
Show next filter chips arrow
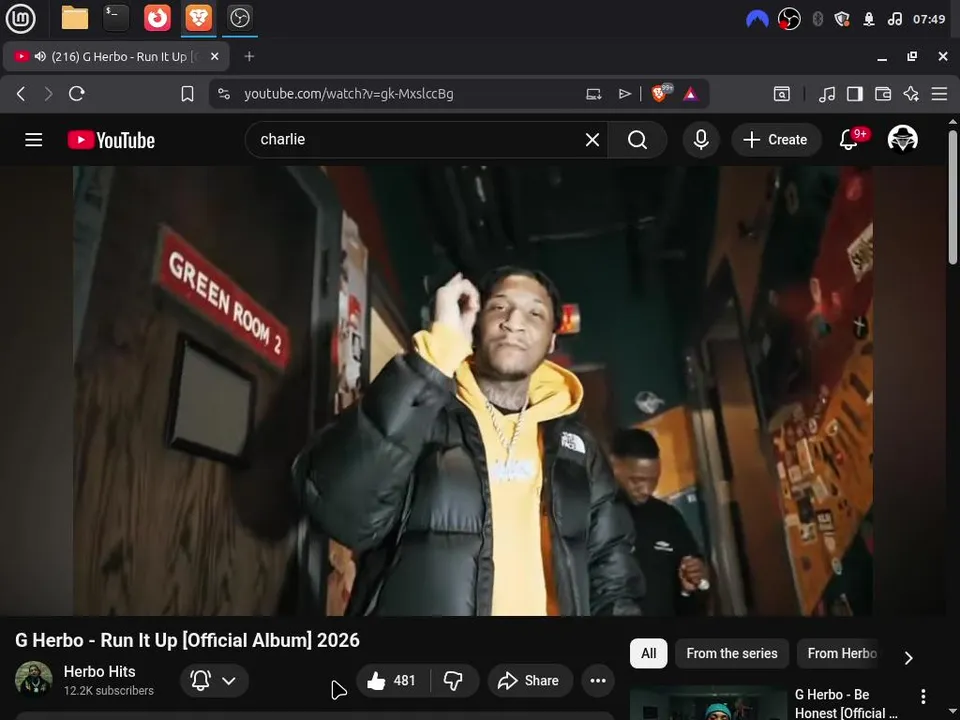pyautogui.click(x=909, y=658)
